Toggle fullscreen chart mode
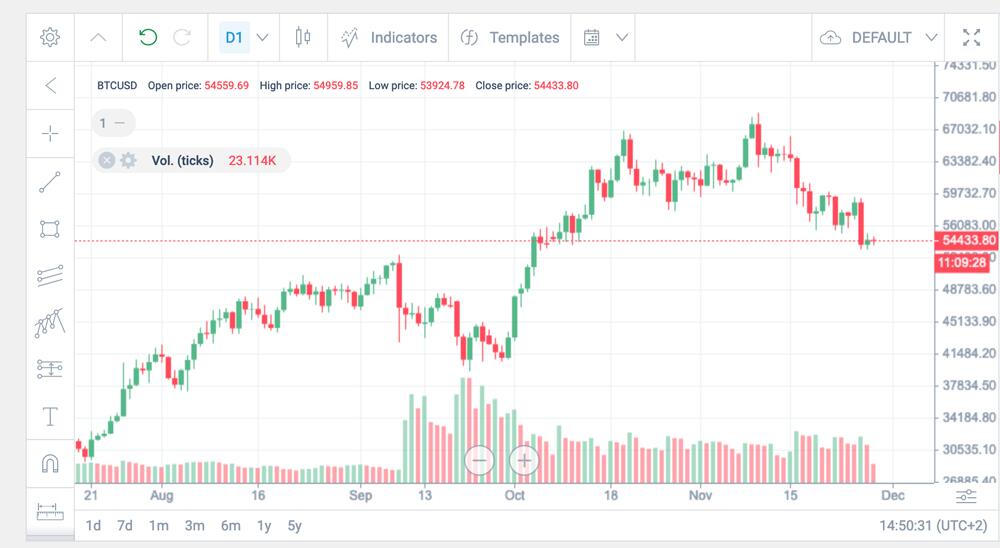The width and height of the screenshot is (1000, 548). tap(971, 38)
